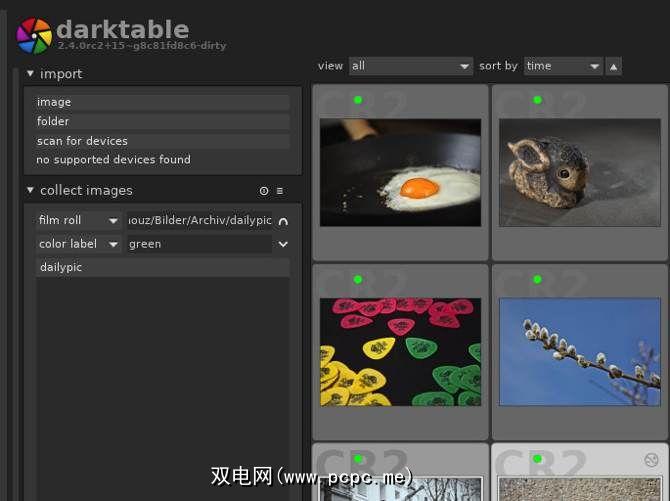This screenshot has height=501, width=670.
Task: Collapse the collect images panel
Action: (31, 190)
